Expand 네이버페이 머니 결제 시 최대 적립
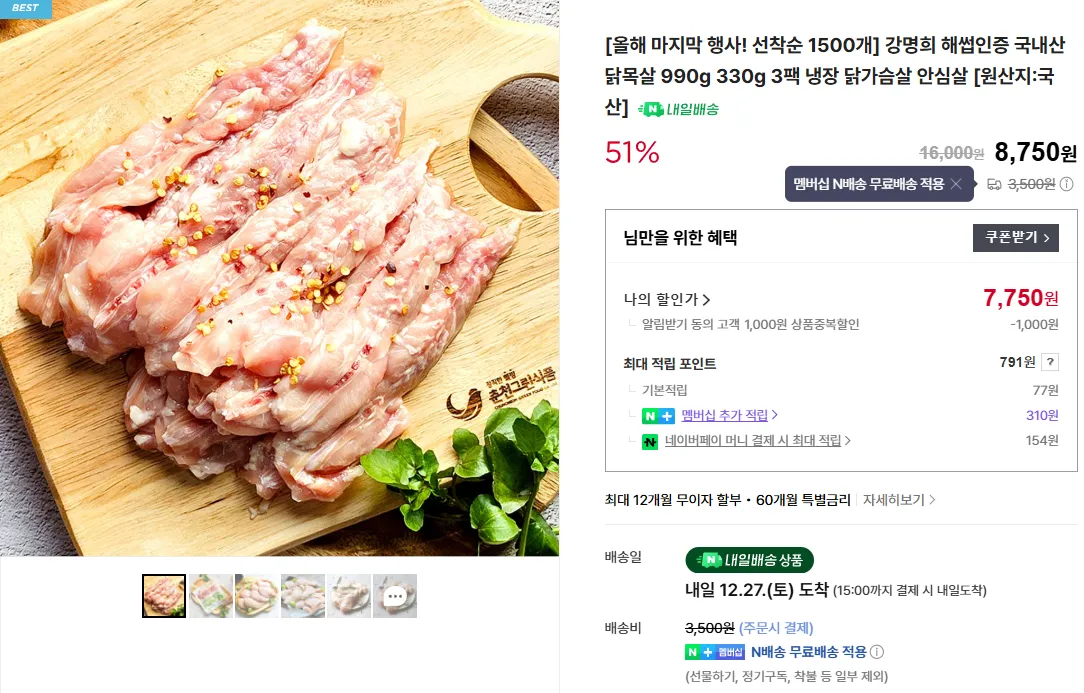Viewport: 1084px width, 693px height. click(x=758, y=441)
